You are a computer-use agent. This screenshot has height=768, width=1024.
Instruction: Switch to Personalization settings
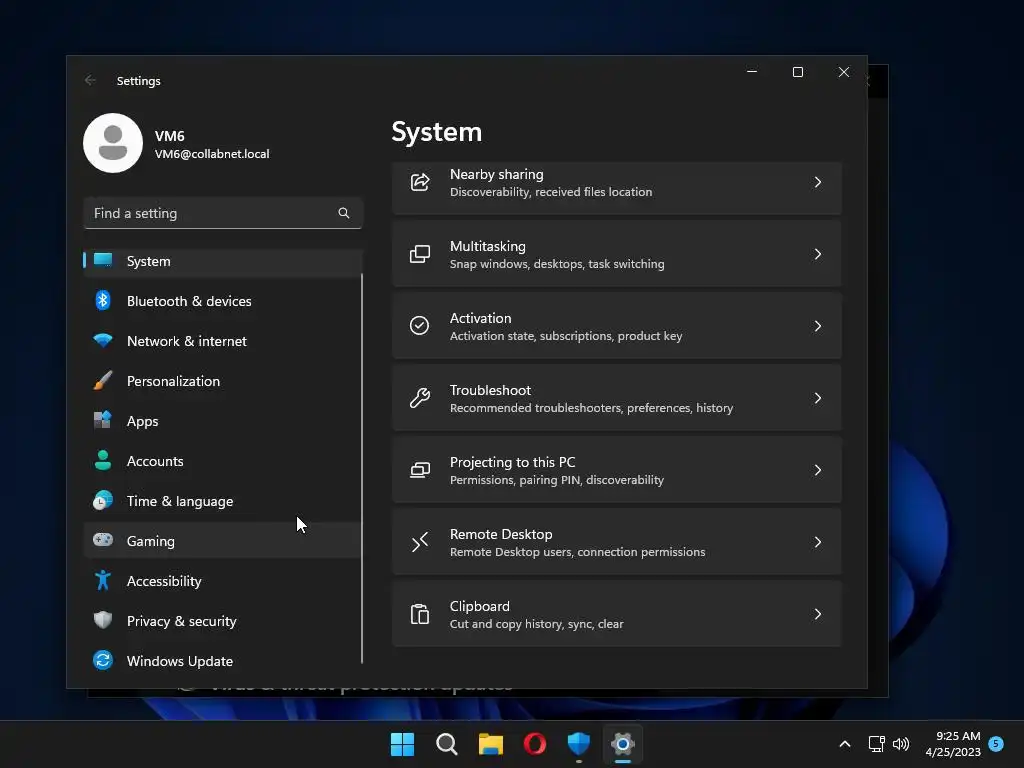223,381
